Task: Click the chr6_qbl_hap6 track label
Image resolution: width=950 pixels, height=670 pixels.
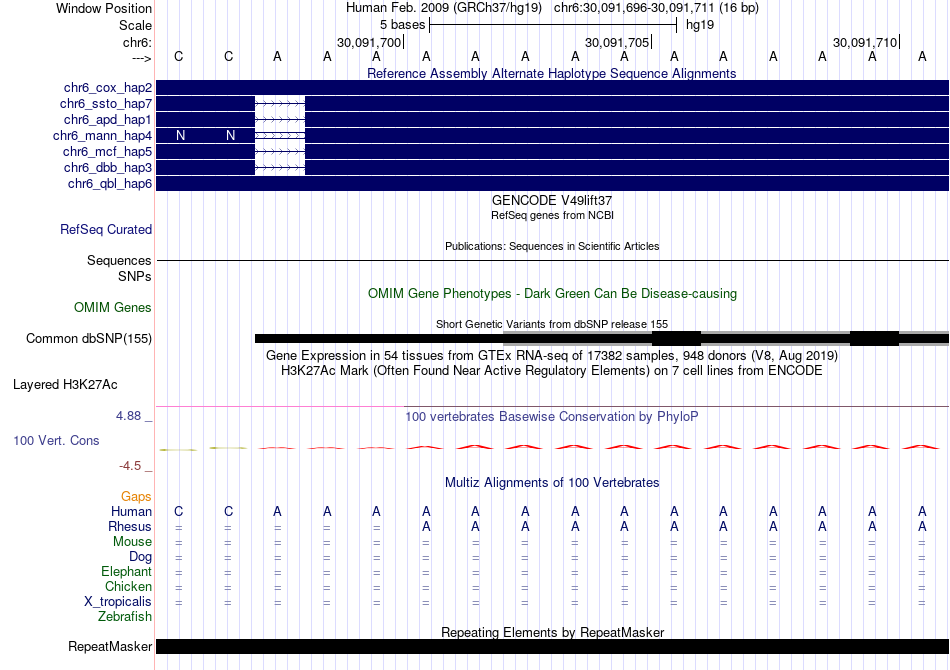Action: [110, 184]
